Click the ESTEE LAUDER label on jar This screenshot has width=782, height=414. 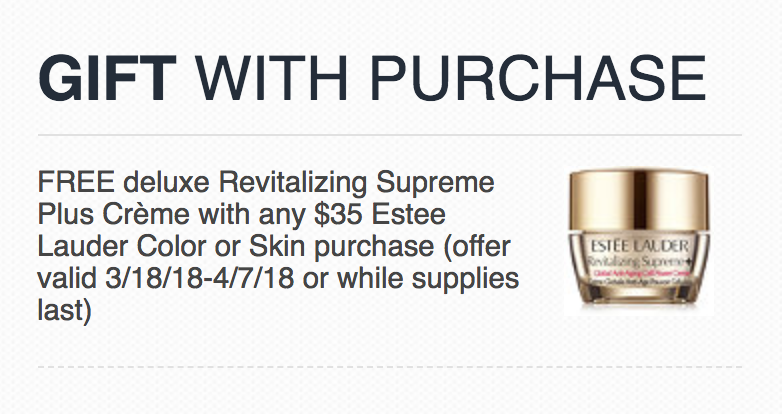tap(639, 246)
